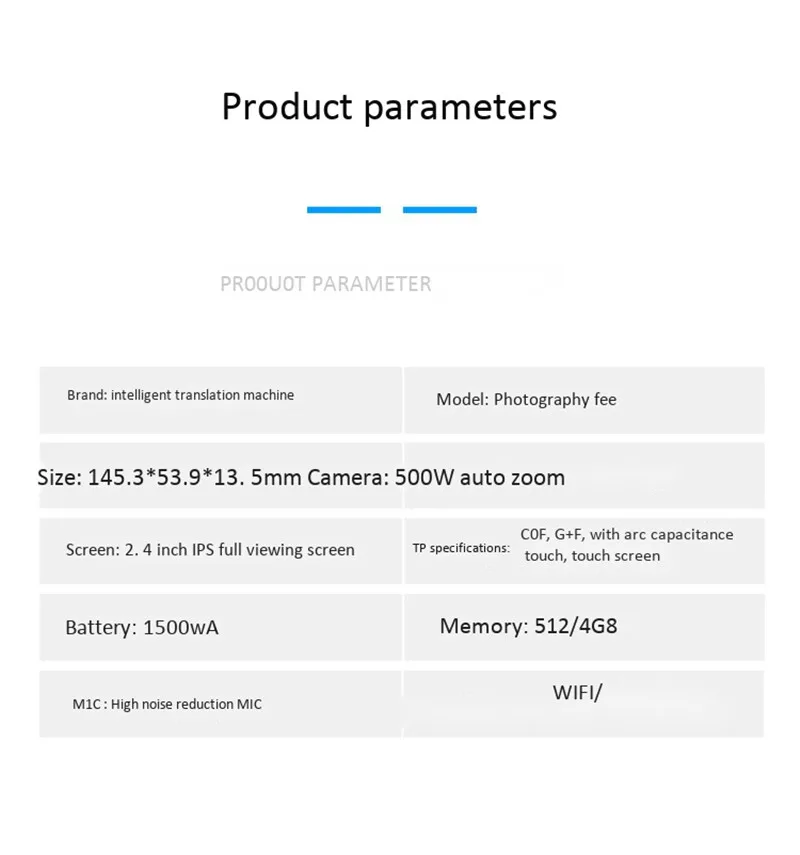Click the left blue divider bar
800x855 pixels.
pyautogui.click(x=344, y=210)
